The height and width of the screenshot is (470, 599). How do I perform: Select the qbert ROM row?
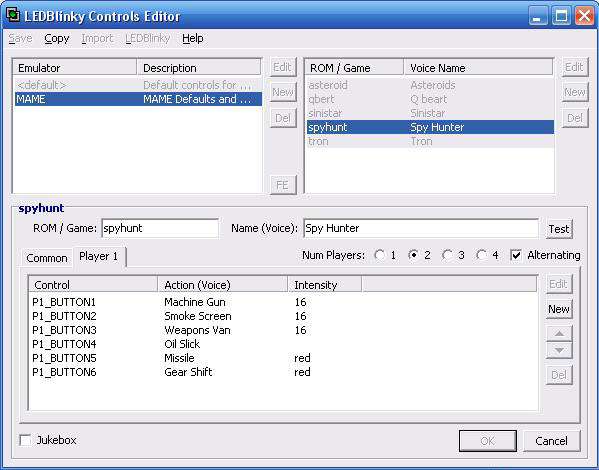click(x=431, y=99)
